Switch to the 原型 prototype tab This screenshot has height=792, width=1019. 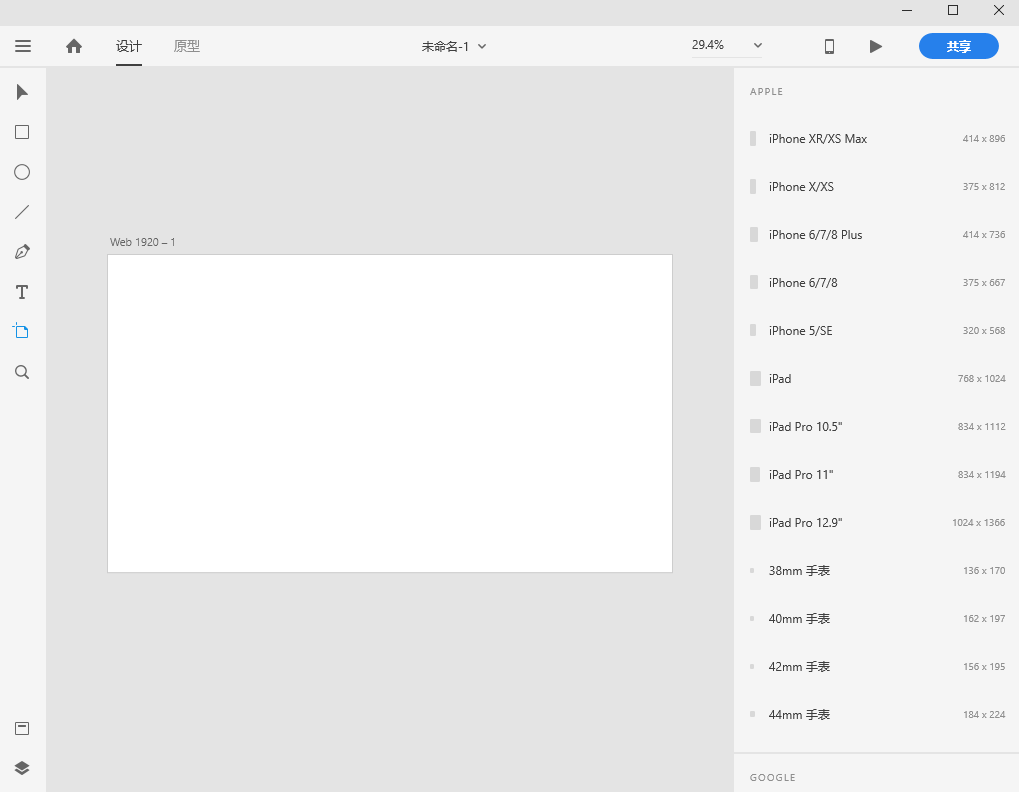click(187, 46)
